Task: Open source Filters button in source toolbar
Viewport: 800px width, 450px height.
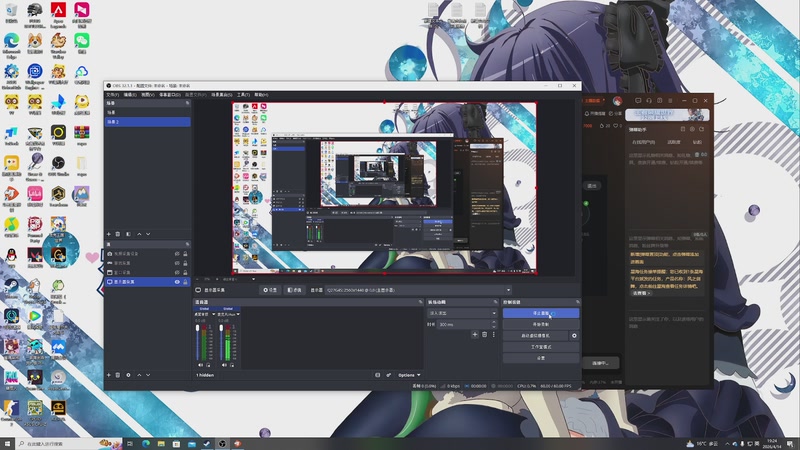Action: tap(294, 290)
